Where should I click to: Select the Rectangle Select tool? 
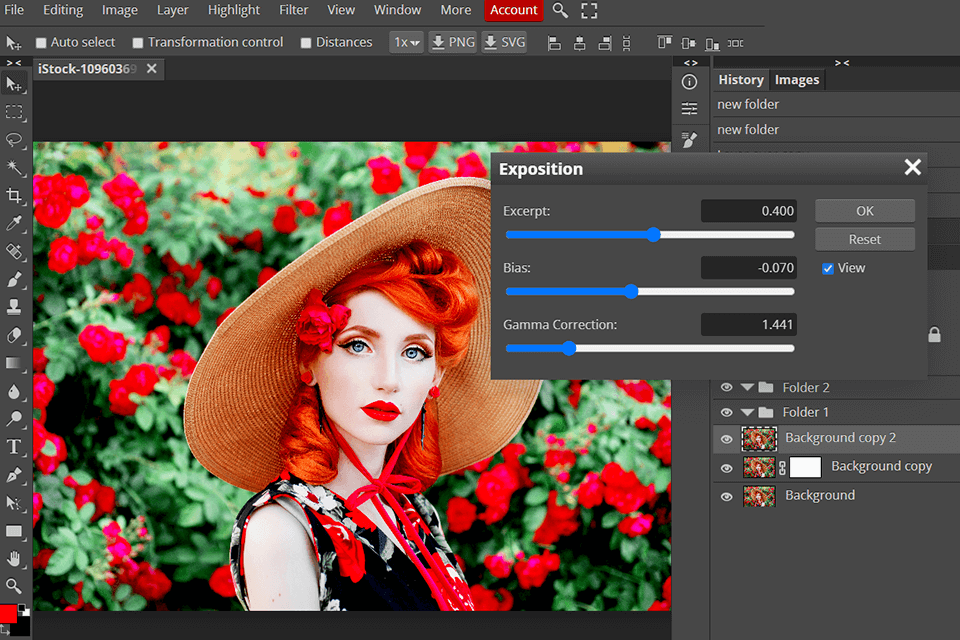point(14,112)
